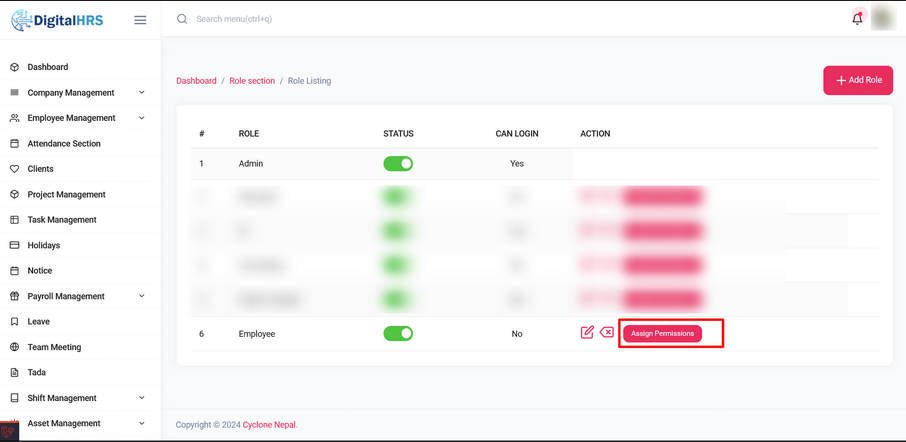The image size is (906, 442).
Task: Click the Add Role button
Action: click(858, 80)
